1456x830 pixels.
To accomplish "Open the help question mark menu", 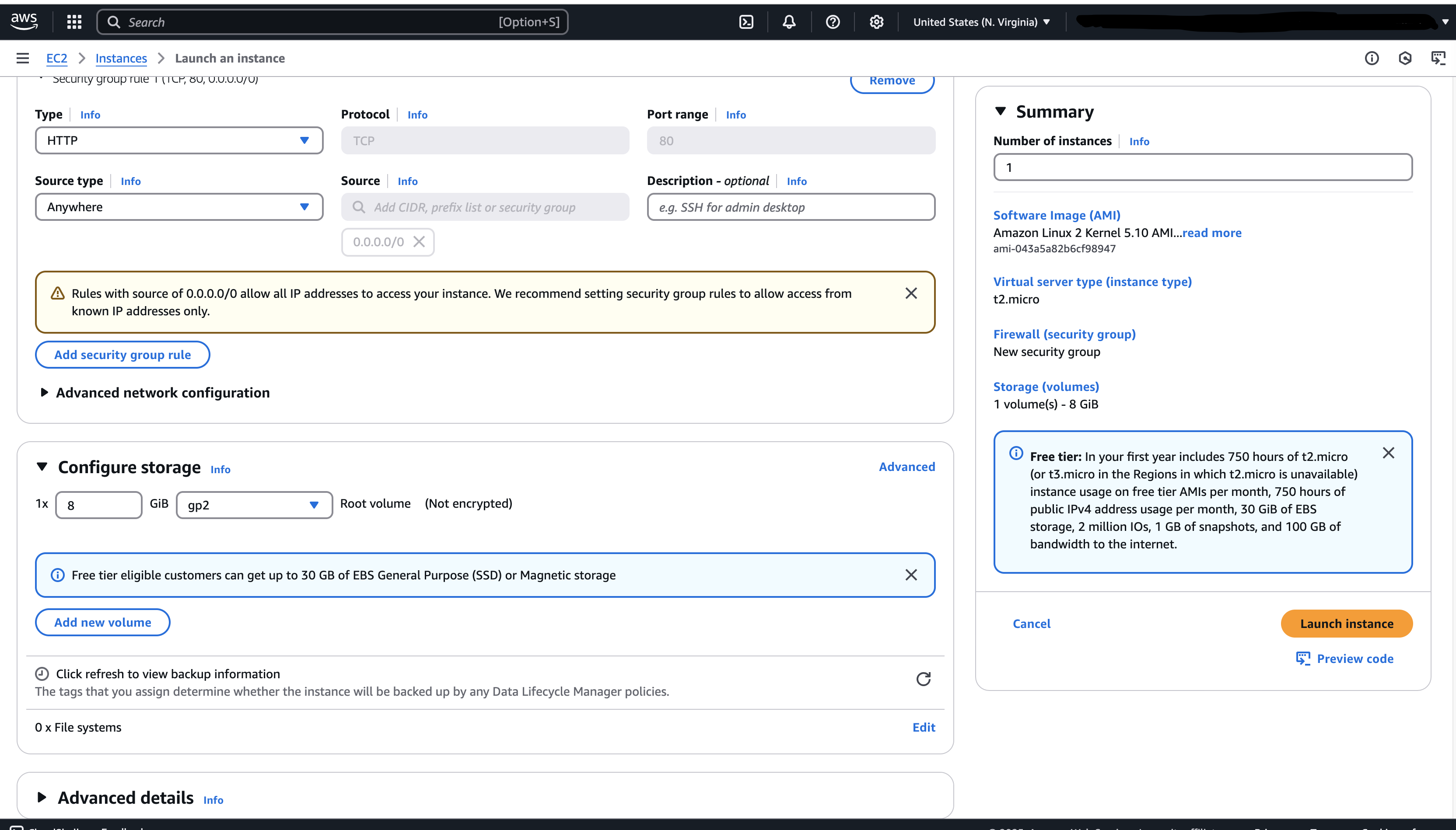I will point(833,22).
